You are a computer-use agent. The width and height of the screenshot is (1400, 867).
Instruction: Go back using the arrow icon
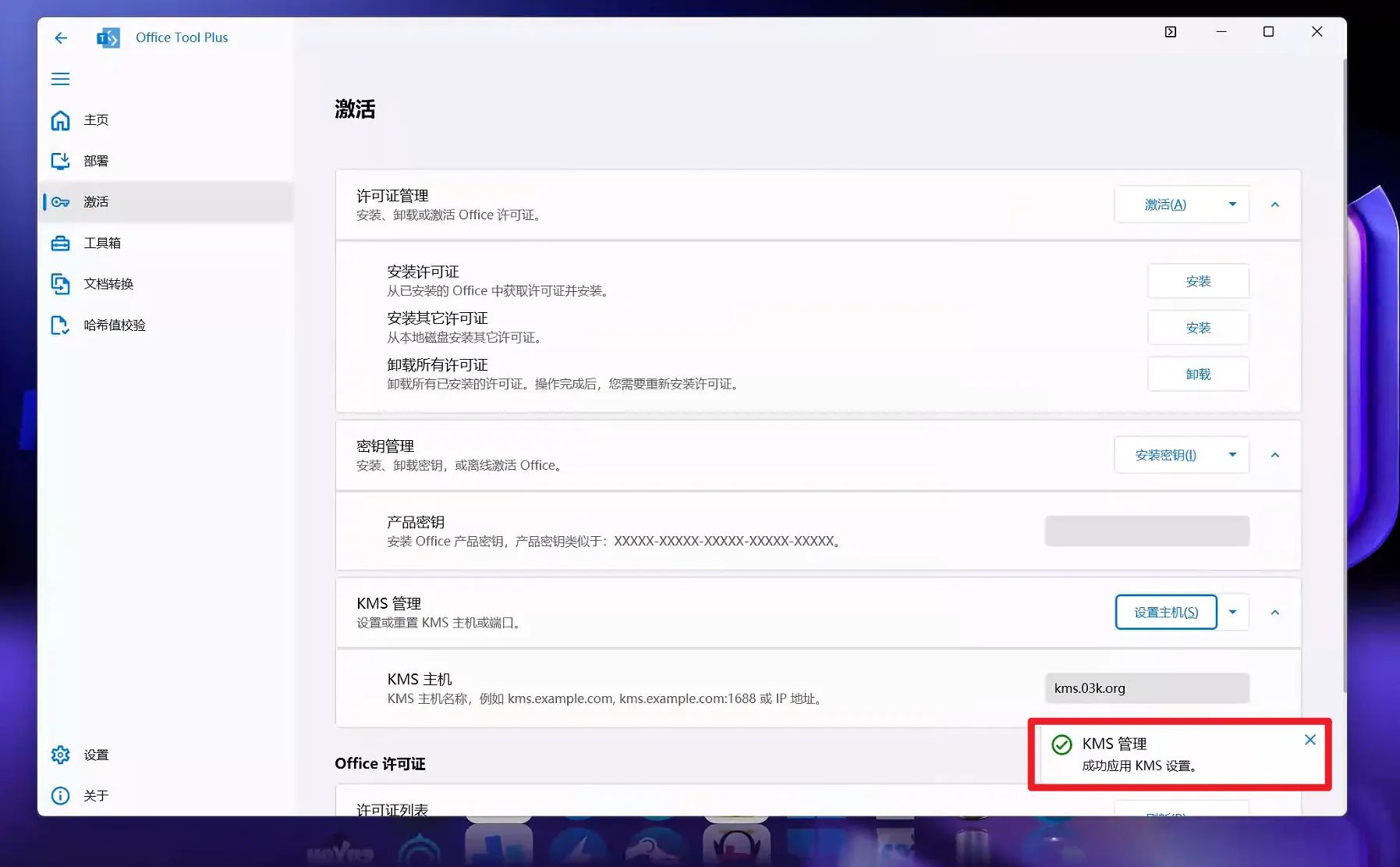[x=61, y=37]
